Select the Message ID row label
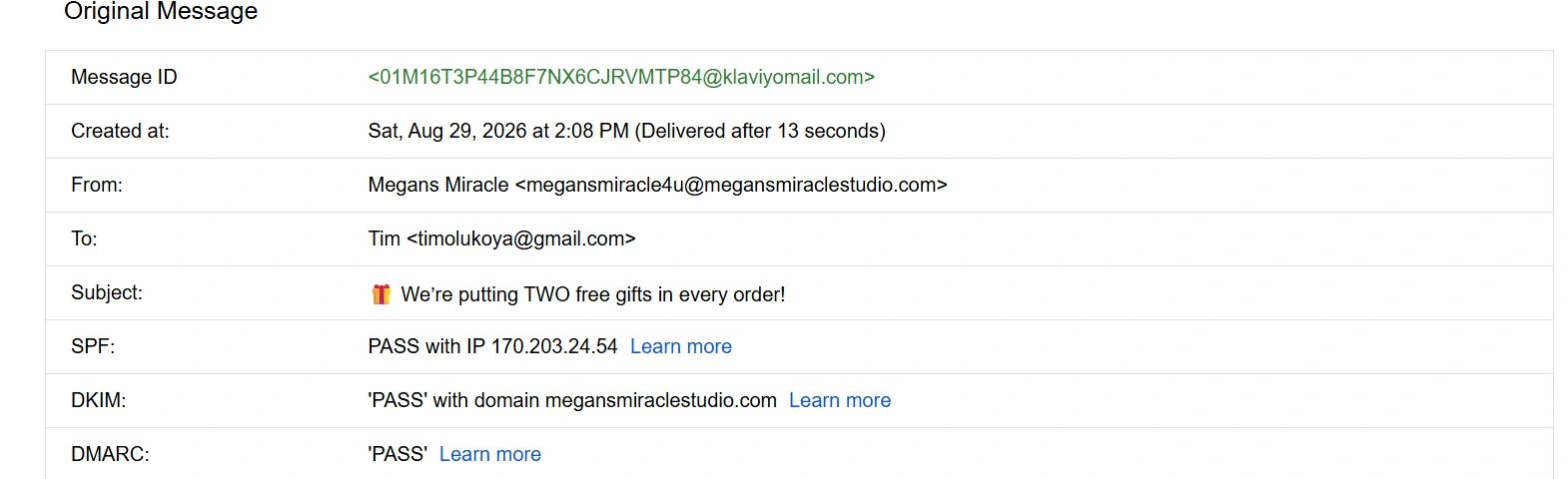 (124, 77)
